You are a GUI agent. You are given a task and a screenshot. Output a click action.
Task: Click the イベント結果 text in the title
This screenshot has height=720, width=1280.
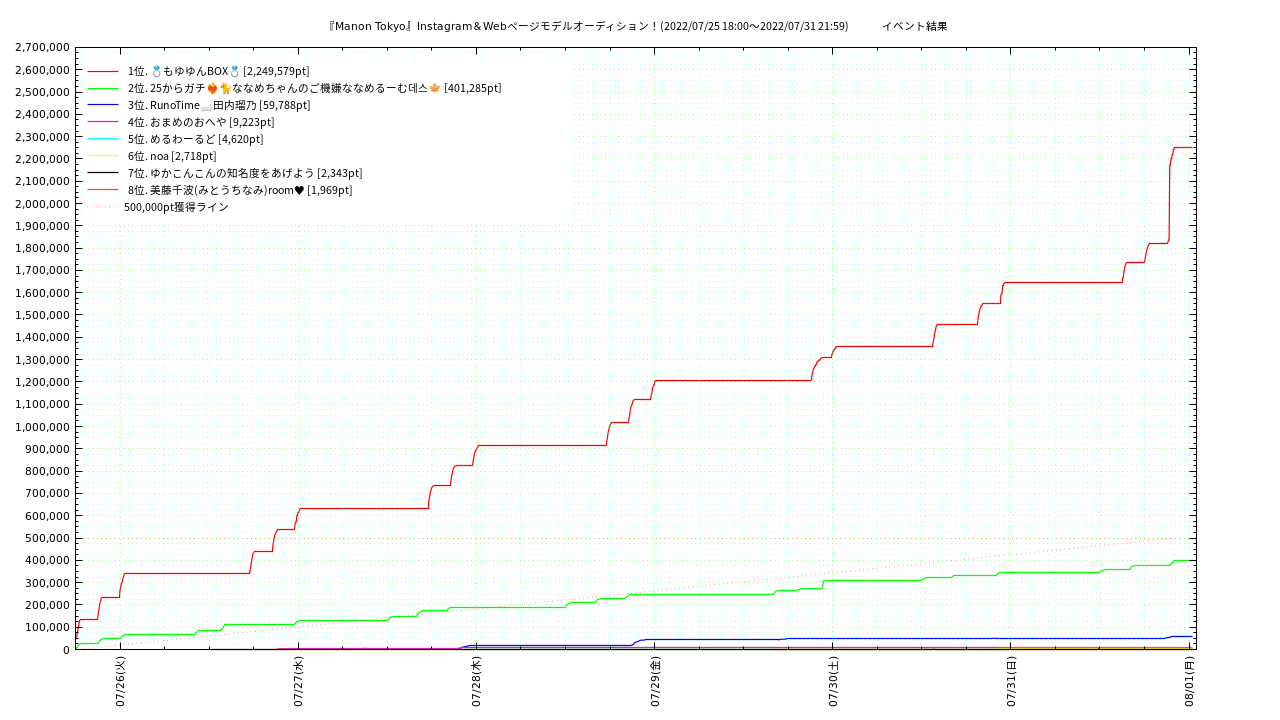click(914, 26)
